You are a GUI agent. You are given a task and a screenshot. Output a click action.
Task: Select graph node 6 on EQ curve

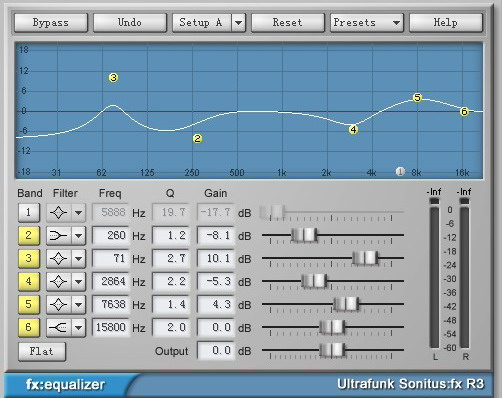[x=464, y=111]
